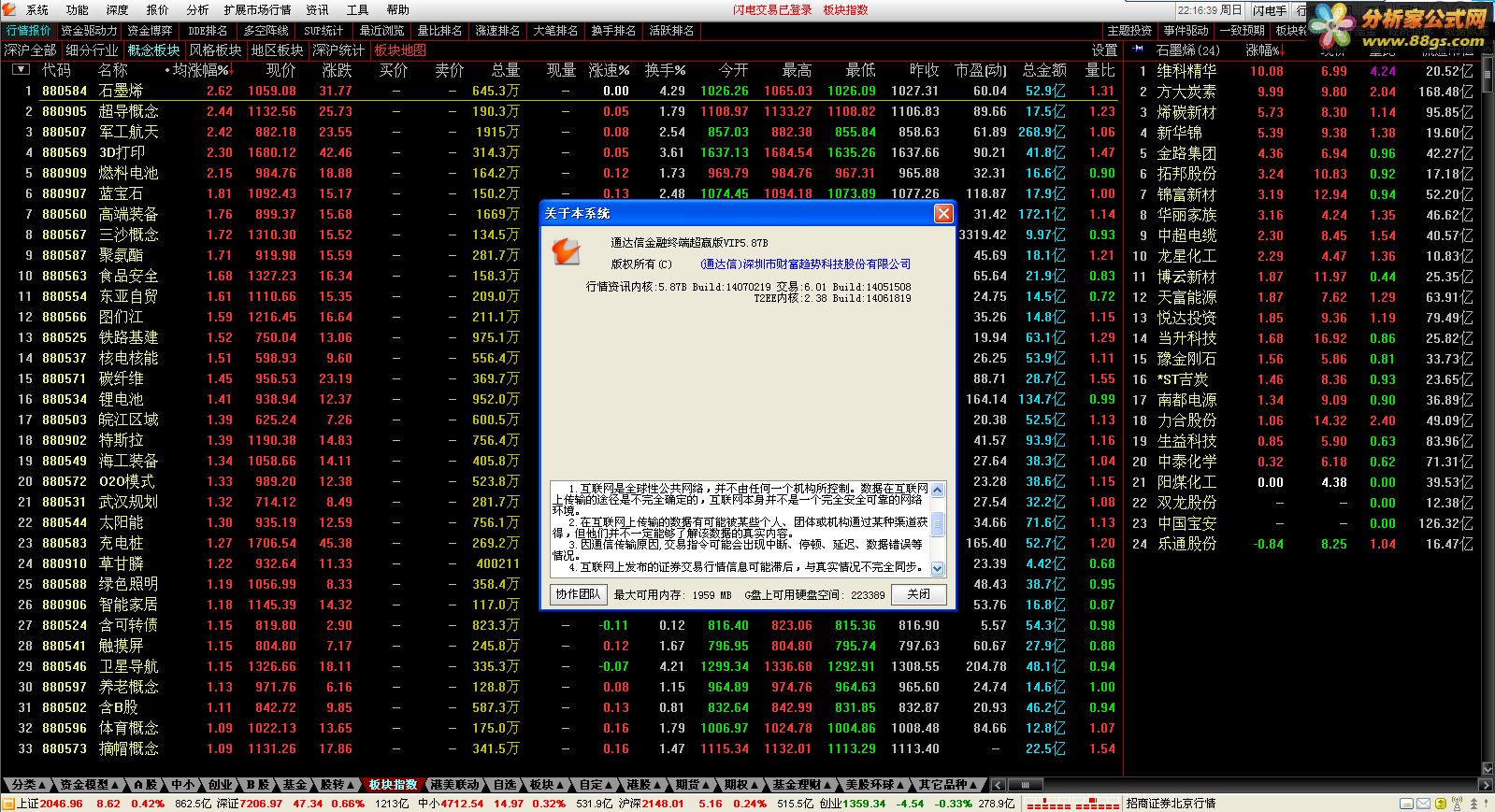Select 维科精华 in the right stock list
Screen dimensions: 1495x812
pyautogui.click(x=1186, y=71)
